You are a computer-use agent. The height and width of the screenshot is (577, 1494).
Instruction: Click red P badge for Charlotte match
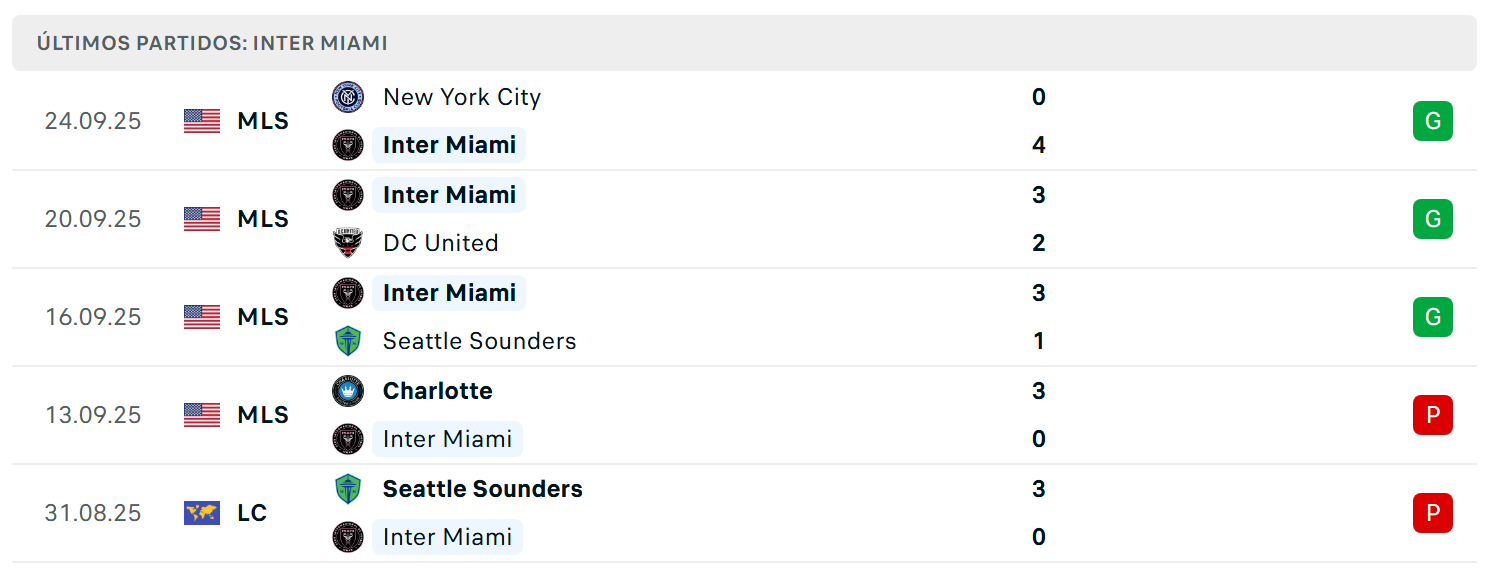coord(1432,415)
